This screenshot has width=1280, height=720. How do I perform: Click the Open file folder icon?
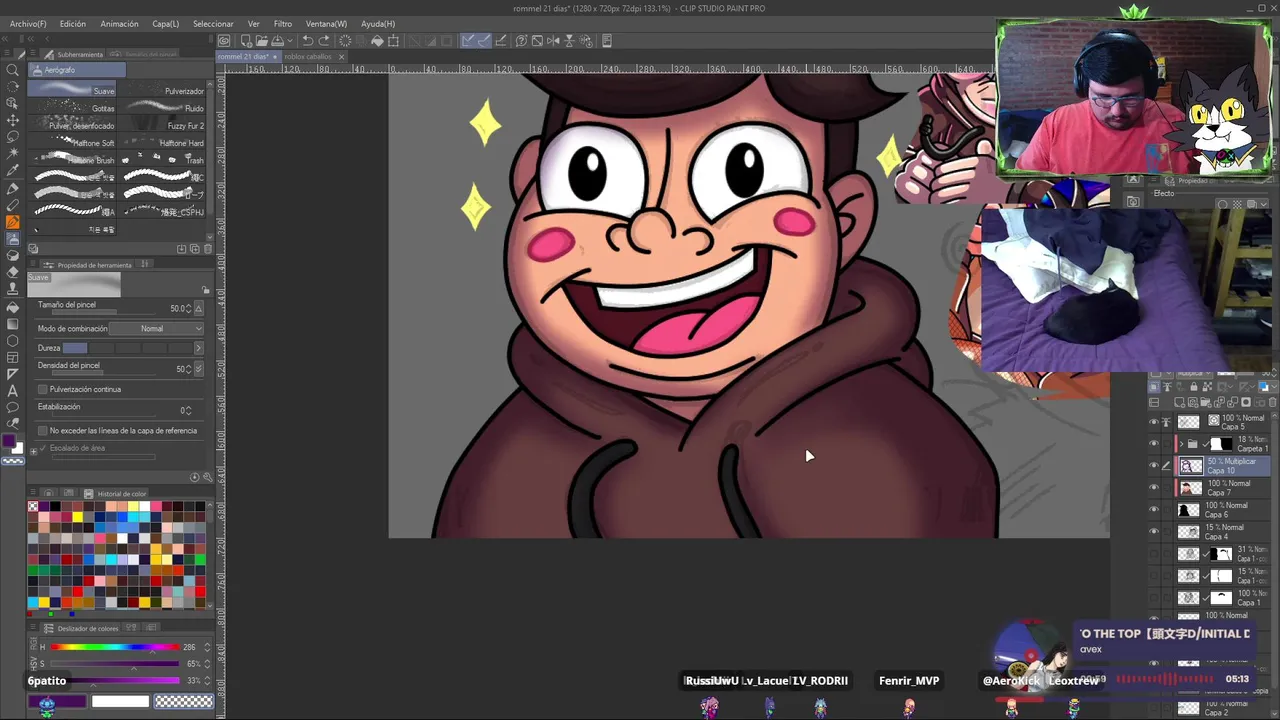(260, 41)
